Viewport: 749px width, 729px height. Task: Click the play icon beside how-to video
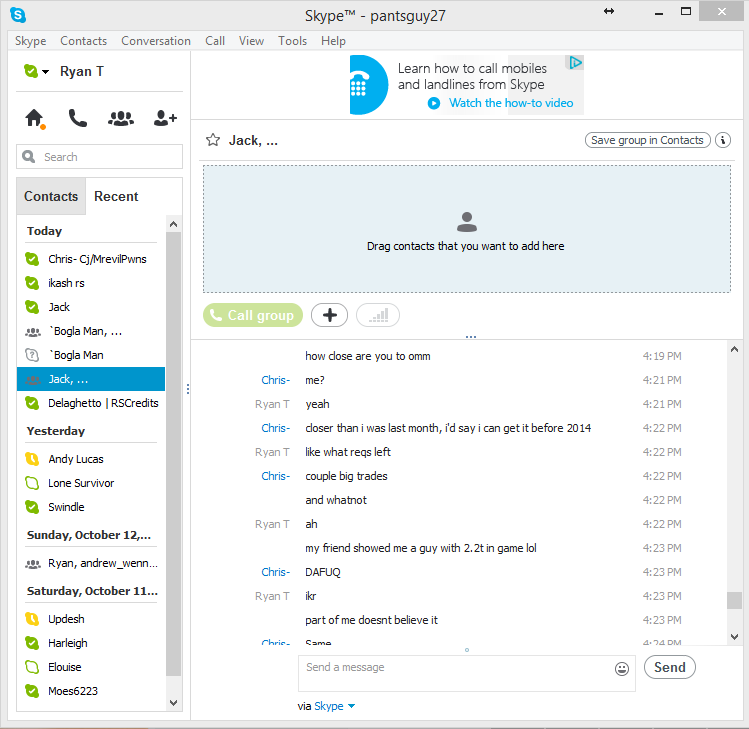tap(434, 103)
